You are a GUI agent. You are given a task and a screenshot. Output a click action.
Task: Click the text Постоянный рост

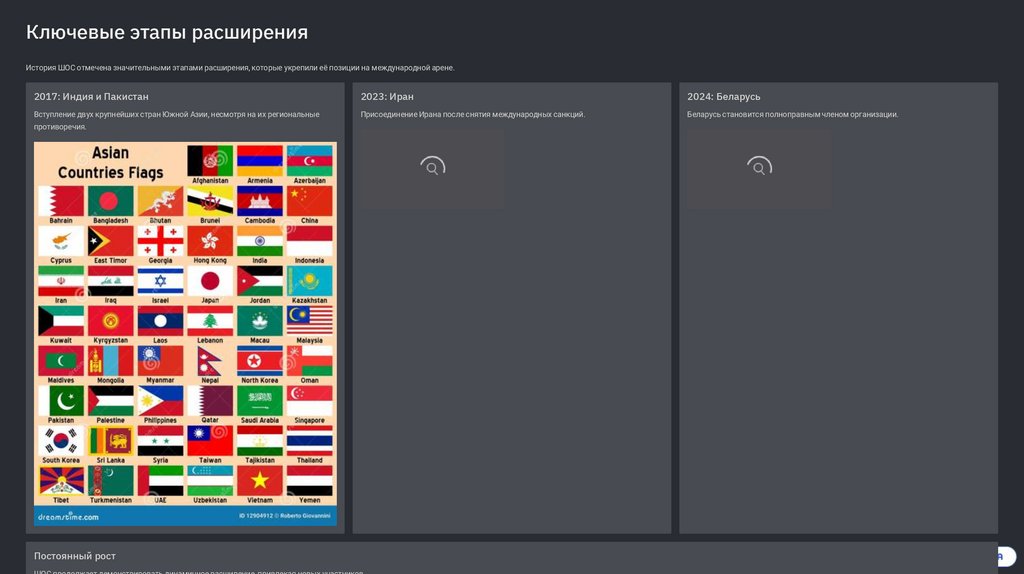point(74,556)
